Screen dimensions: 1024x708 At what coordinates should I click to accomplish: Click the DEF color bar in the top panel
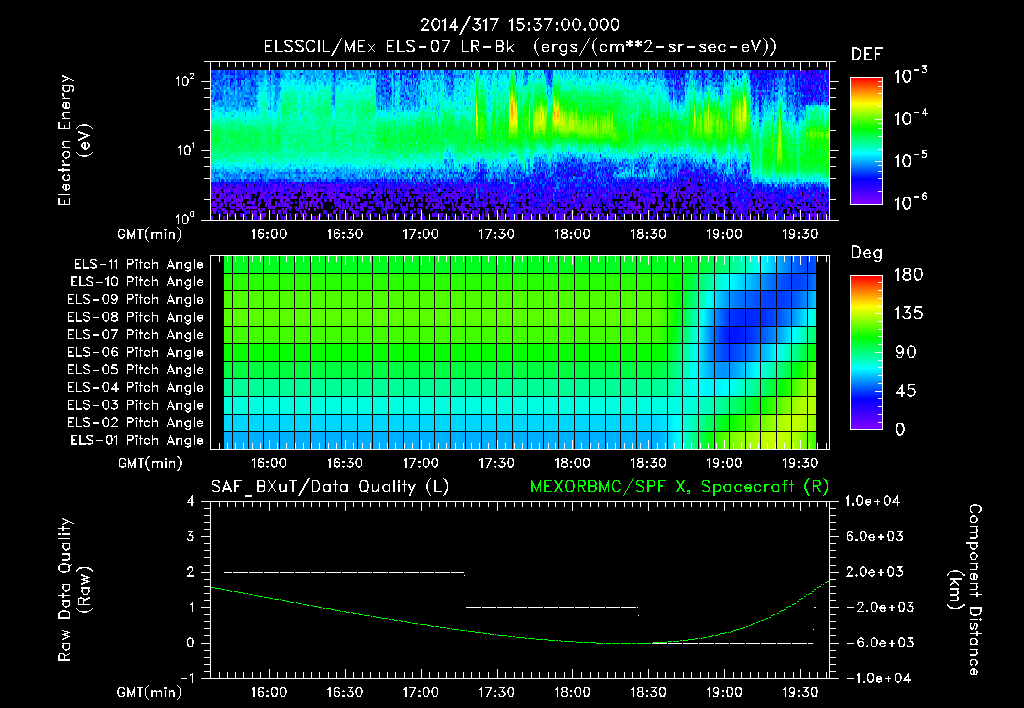click(866, 141)
